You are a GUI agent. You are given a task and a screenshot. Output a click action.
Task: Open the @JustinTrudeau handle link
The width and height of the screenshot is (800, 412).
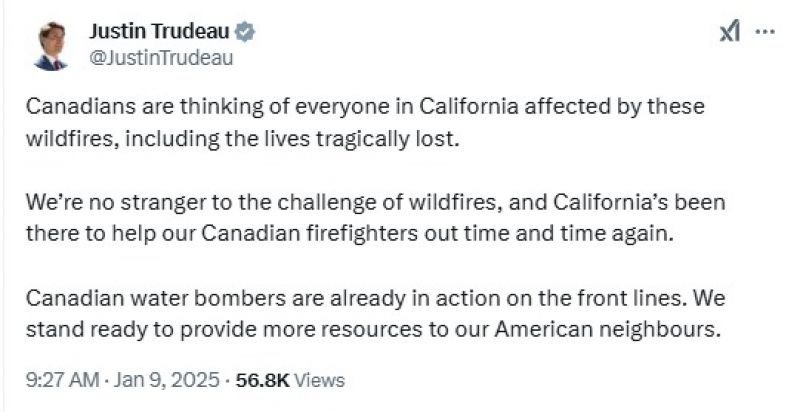point(161,57)
